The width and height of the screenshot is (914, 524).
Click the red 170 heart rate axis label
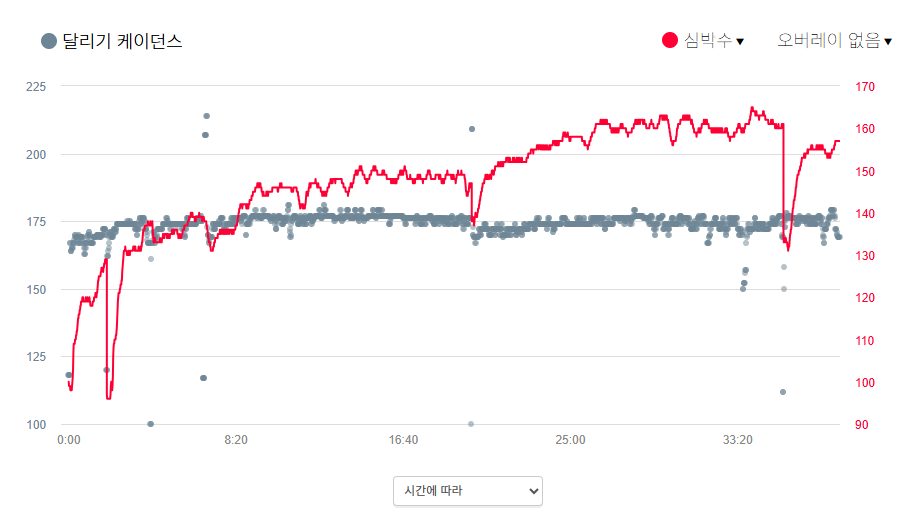tap(865, 87)
